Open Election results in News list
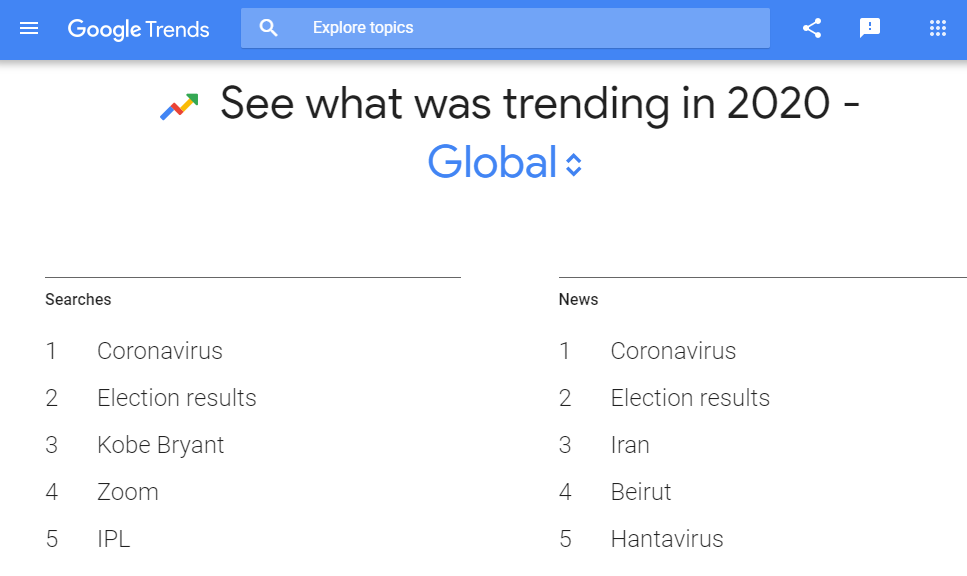 [x=690, y=398]
